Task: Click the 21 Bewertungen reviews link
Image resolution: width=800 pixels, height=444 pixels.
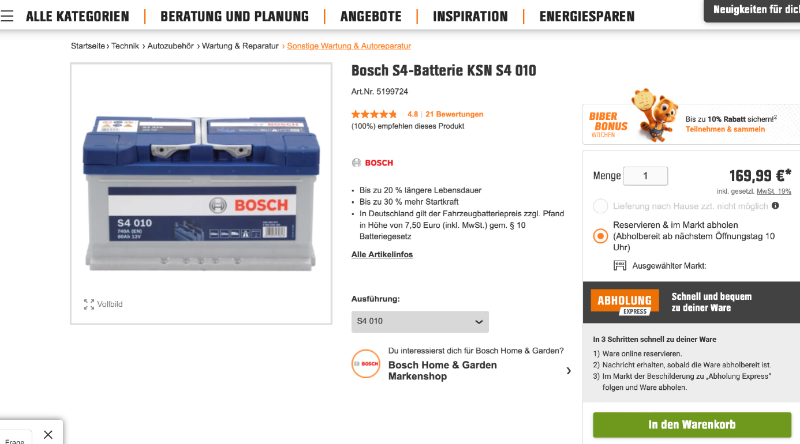Action: coord(454,114)
